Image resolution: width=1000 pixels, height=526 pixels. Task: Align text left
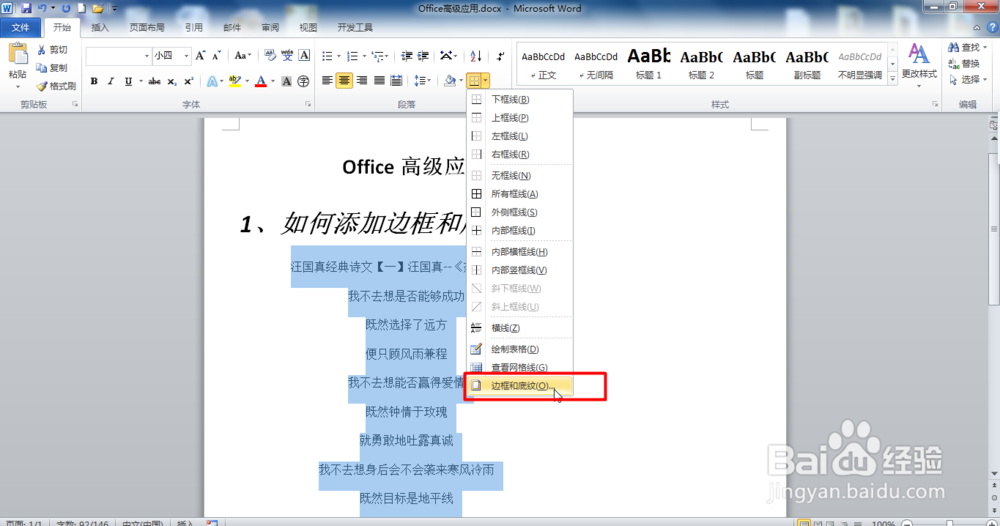pyautogui.click(x=327, y=80)
